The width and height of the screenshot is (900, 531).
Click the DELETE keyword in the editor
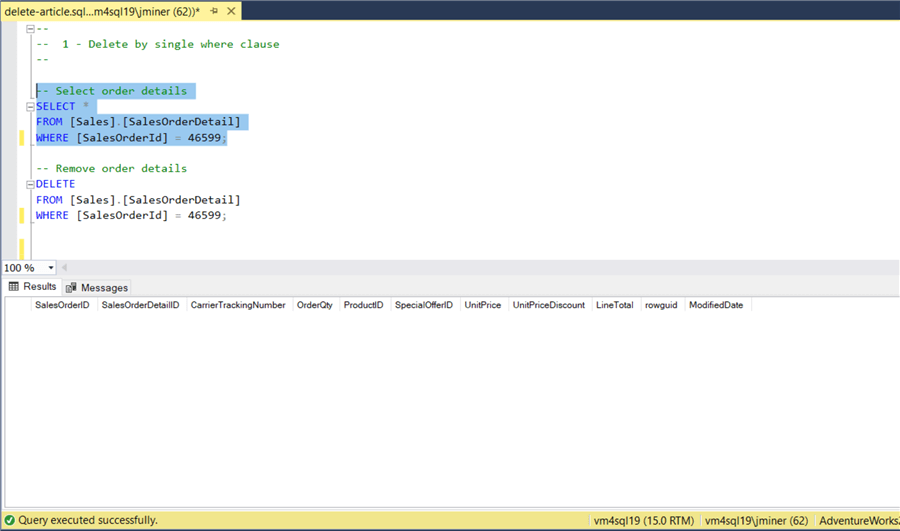point(56,184)
